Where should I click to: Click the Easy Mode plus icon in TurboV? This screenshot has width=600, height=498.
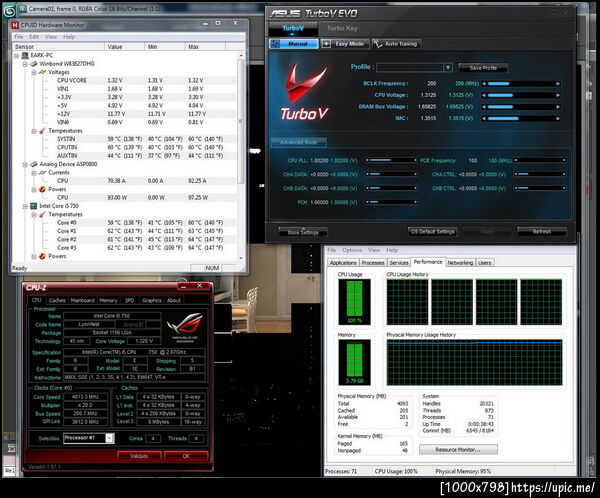coord(326,44)
